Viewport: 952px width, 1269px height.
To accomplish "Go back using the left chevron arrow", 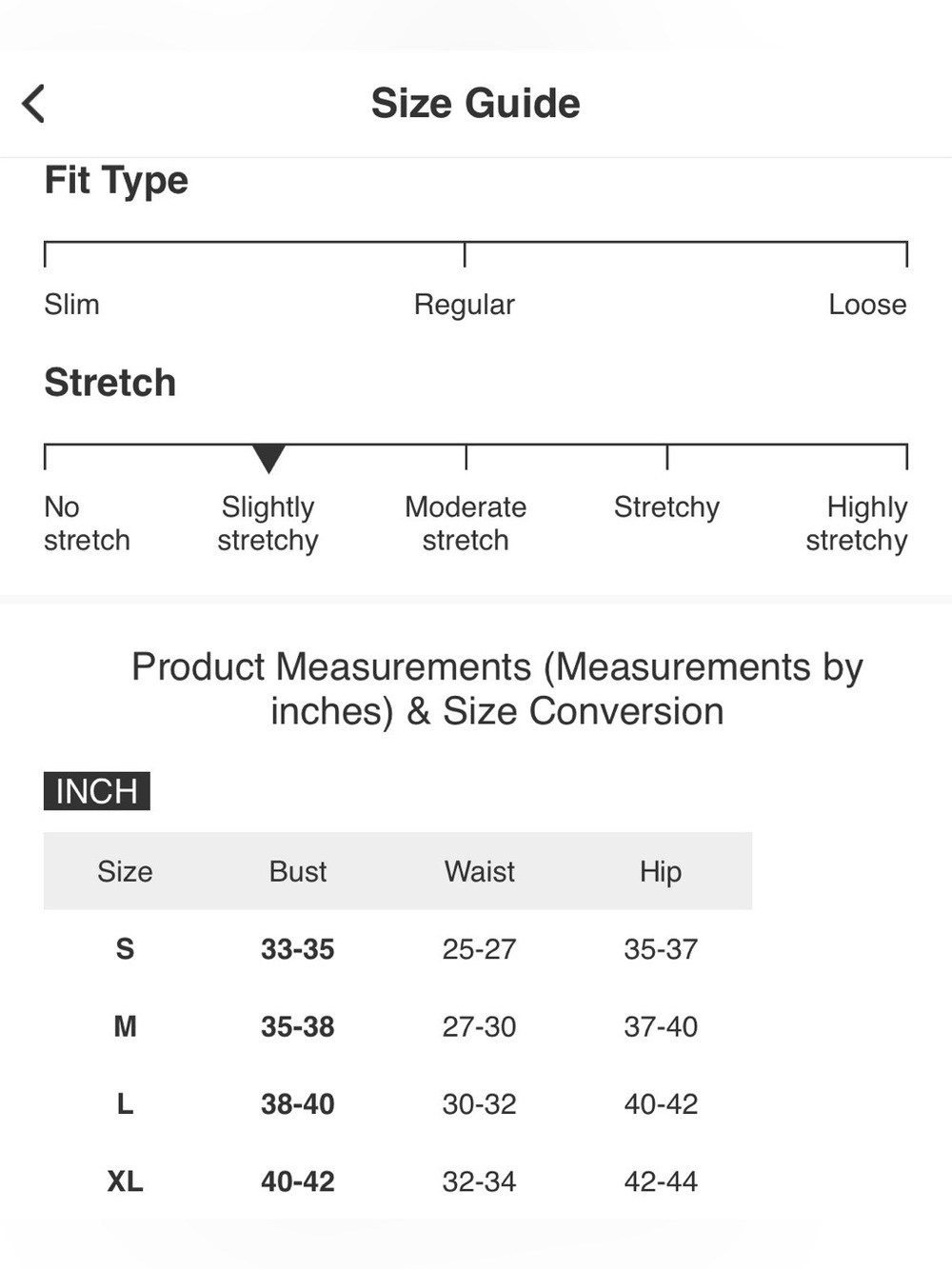I will coord(33,104).
